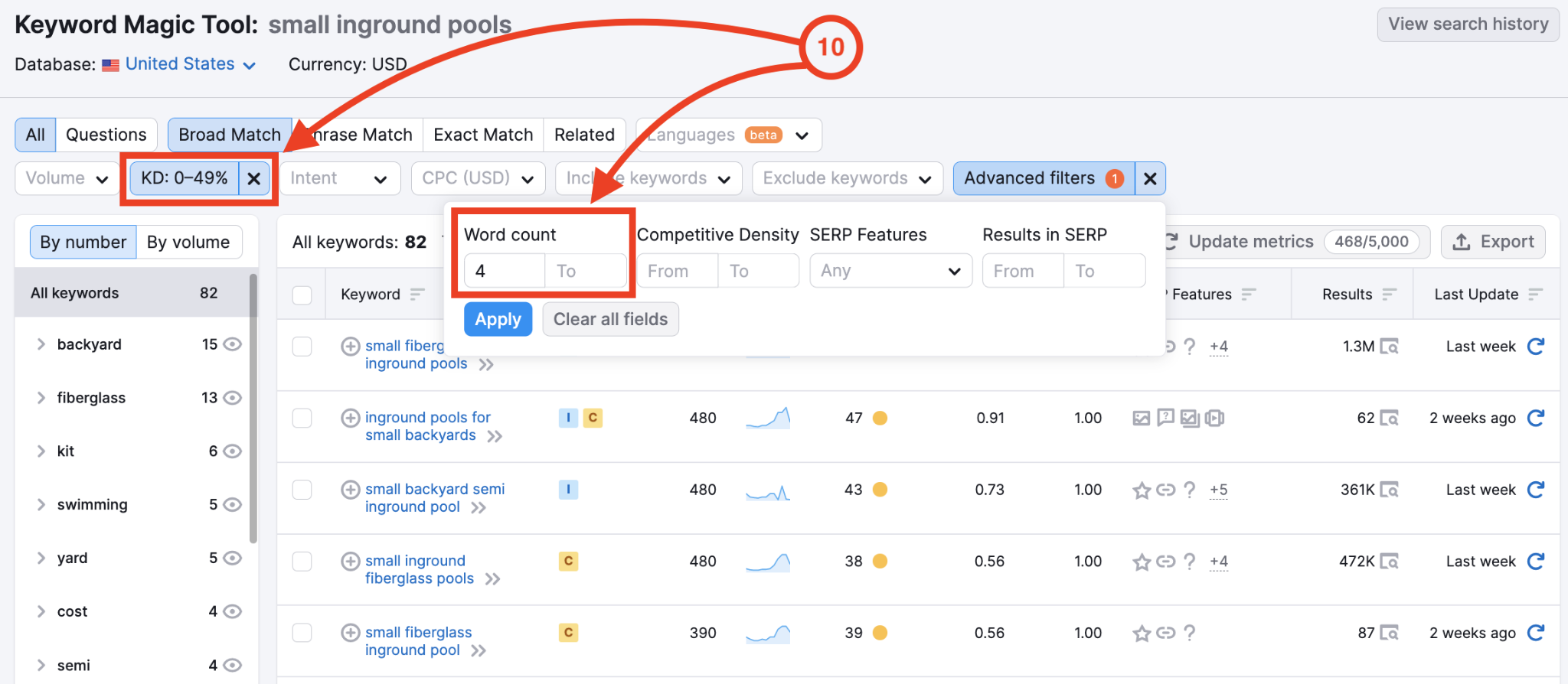Open arrows next to small backyard semi inground pool

coord(479,508)
